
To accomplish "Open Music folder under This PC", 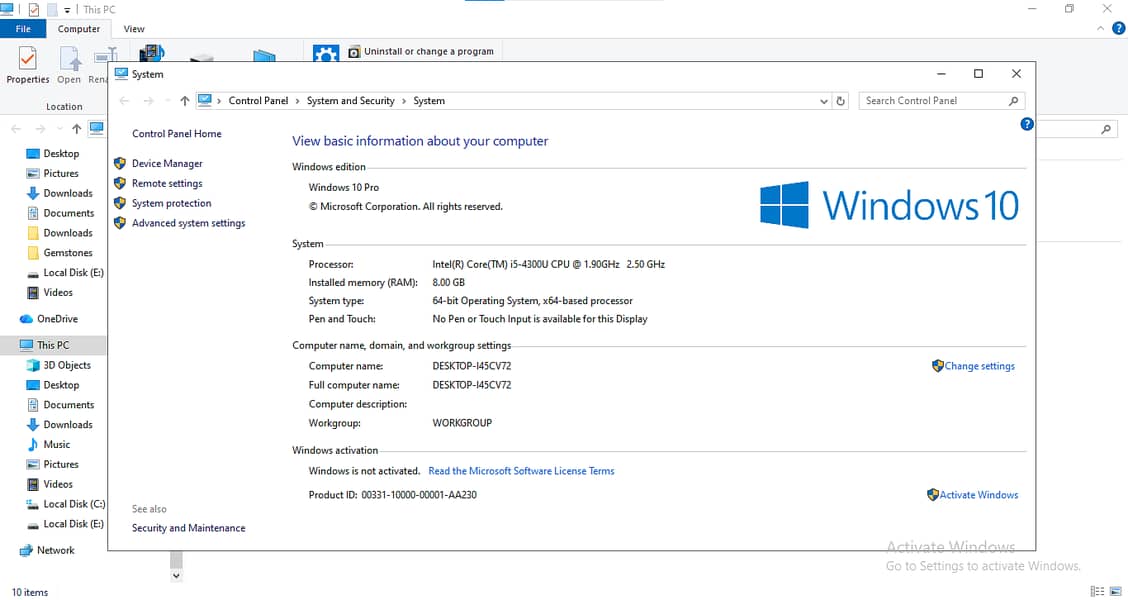I will [x=56, y=445].
